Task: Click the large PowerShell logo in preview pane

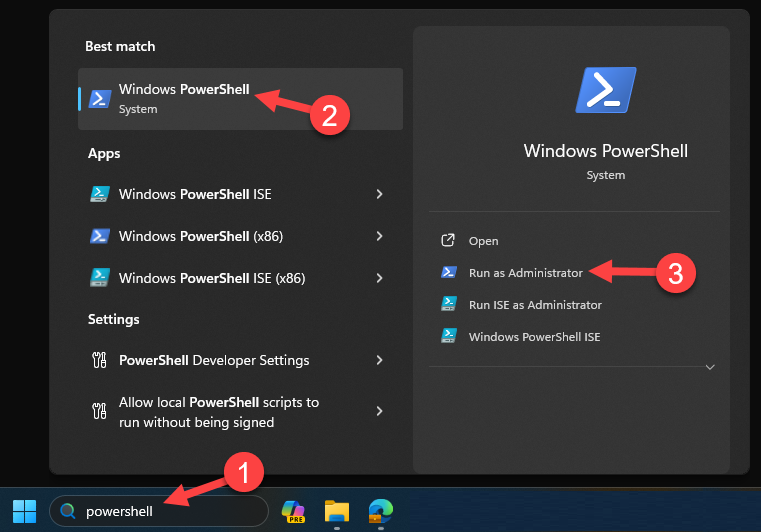Action: click(606, 90)
